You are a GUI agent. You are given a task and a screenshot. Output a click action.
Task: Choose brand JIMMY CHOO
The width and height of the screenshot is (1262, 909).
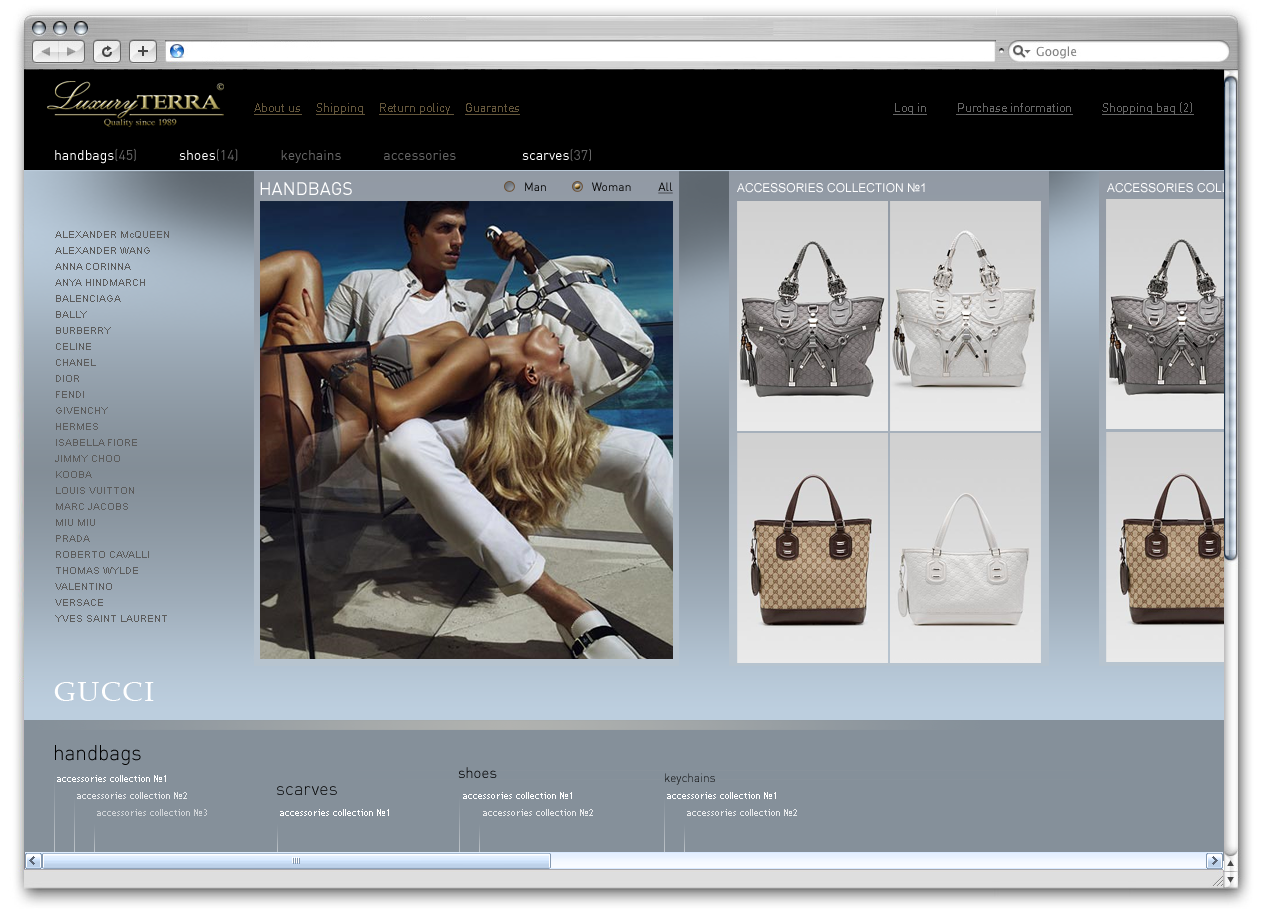coord(88,458)
